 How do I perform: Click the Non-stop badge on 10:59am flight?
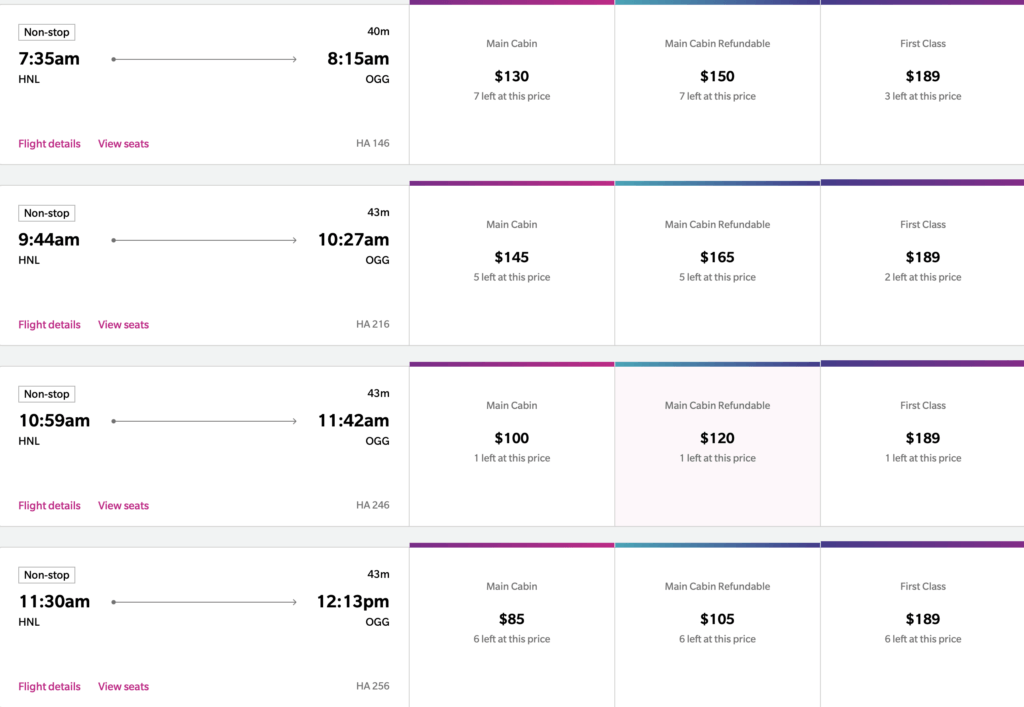click(x=46, y=394)
